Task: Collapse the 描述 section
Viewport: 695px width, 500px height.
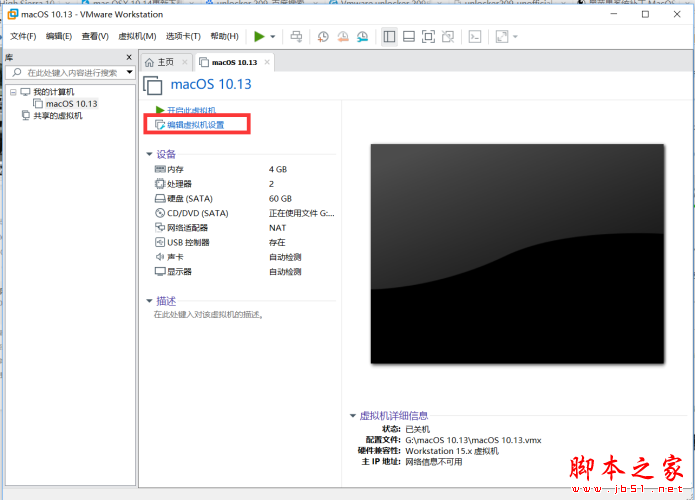Action: click(149, 301)
